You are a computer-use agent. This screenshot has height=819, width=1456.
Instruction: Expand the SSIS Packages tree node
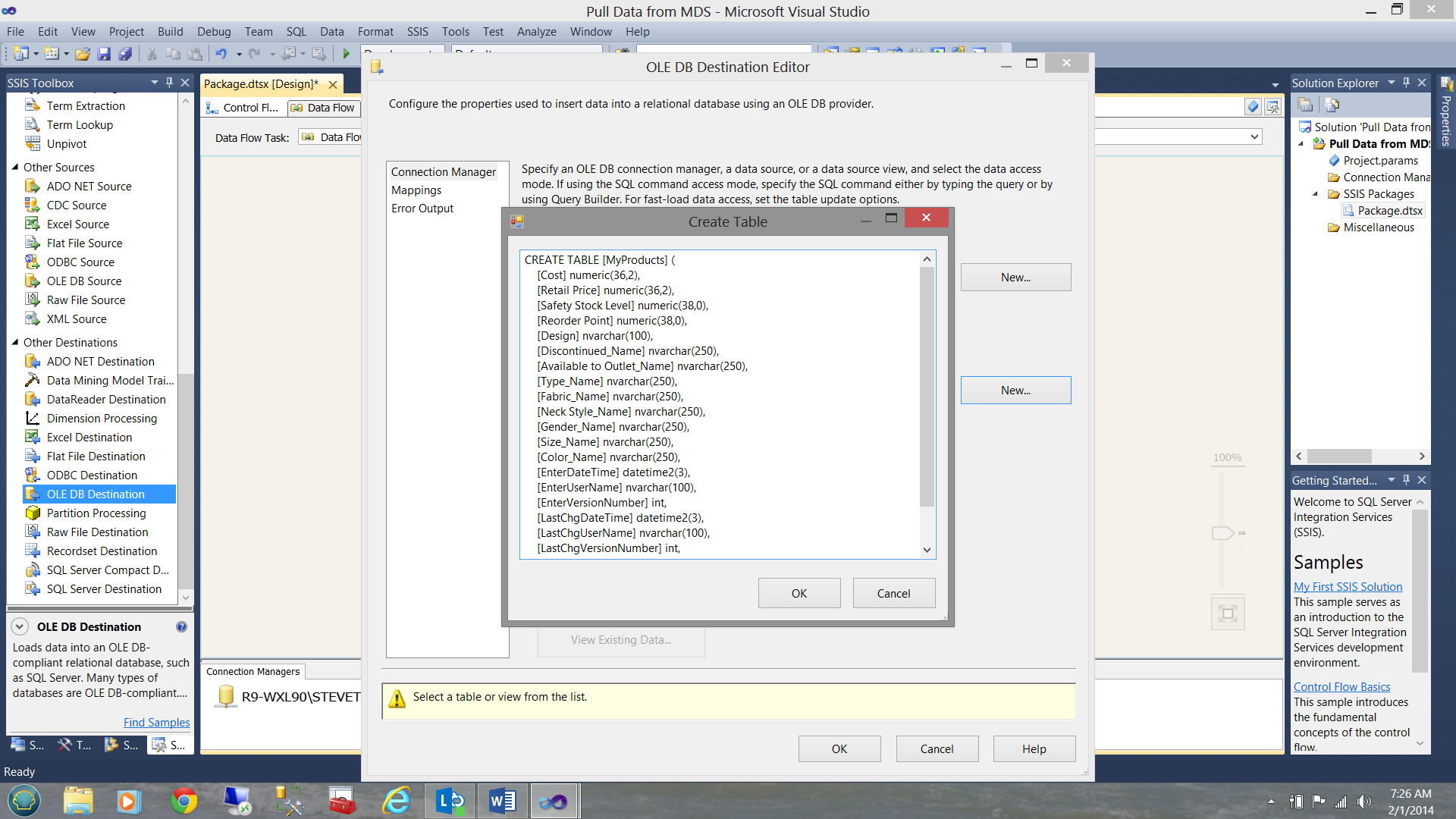(x=1317, y=193)
